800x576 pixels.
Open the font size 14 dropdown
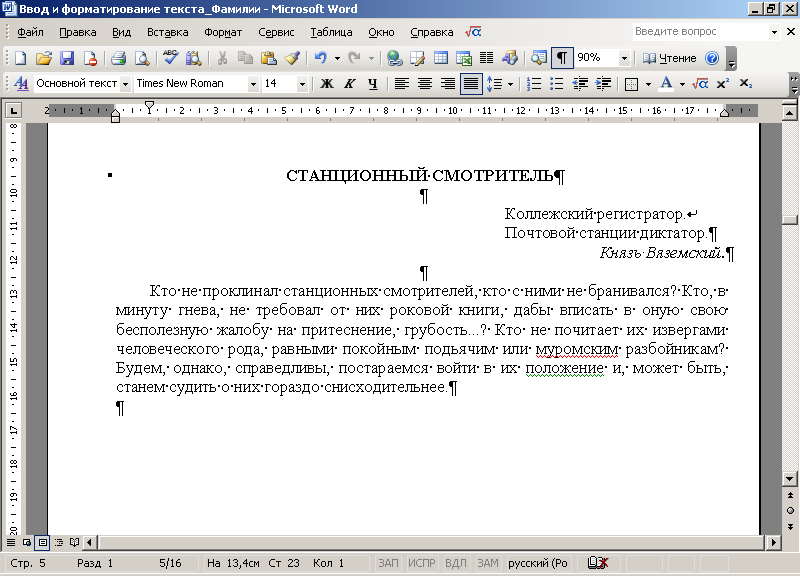[x=302, y=84]
